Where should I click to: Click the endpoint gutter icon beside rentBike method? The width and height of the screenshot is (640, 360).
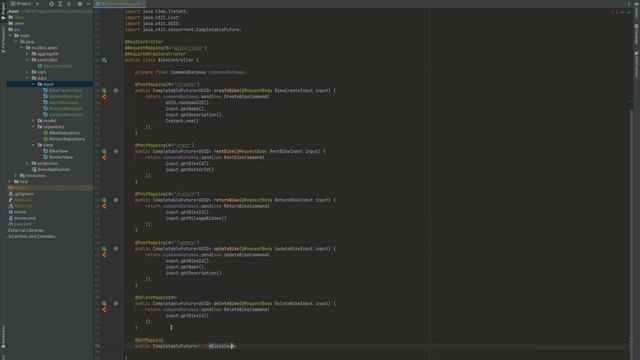(104, 151)
